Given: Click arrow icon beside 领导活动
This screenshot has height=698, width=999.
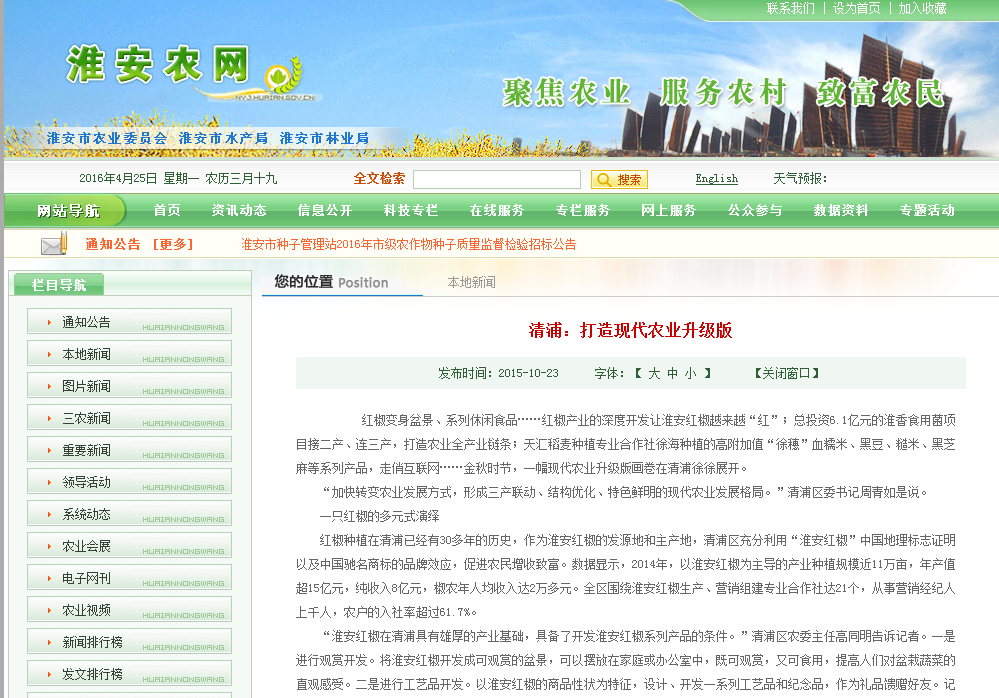Looking at the screenshot, I should pyautogui.click(x=48, y=482).
